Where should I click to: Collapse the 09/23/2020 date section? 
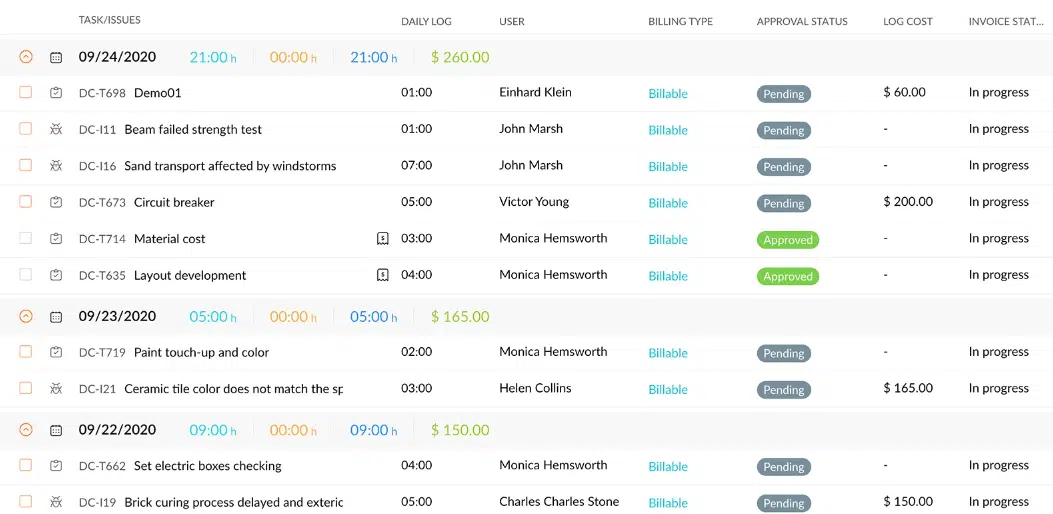pos(26,317)
